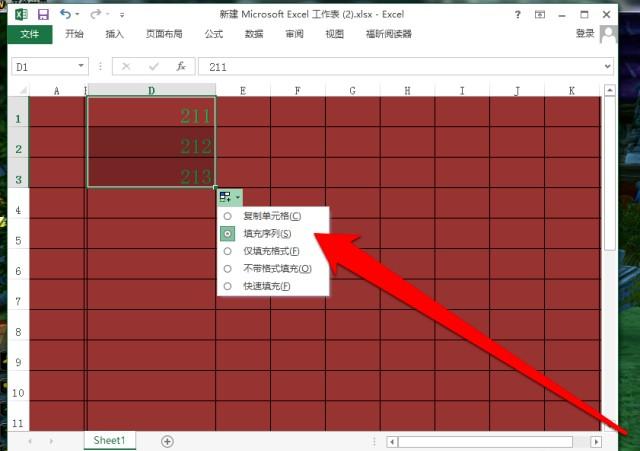This screenshot has height=451, width=640.
Task: Select row 1 header
Action: (x=18, y=112)
